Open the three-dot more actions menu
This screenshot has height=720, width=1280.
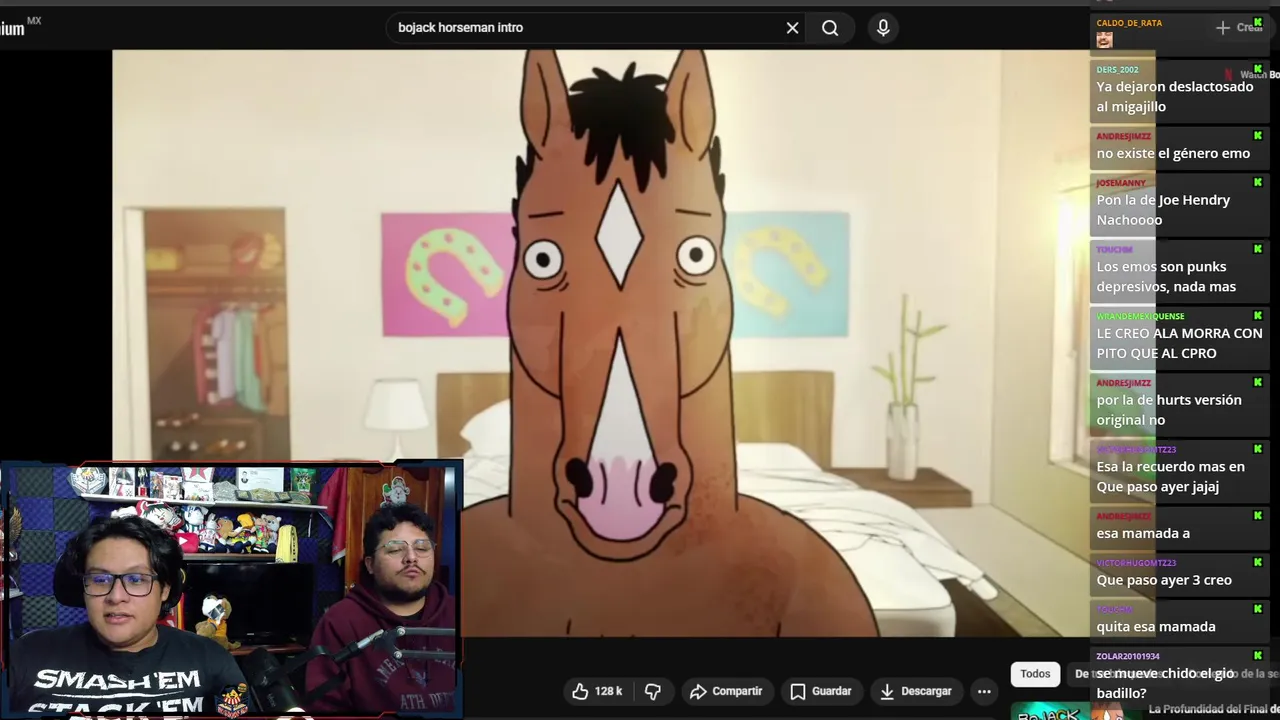(984, 691)
